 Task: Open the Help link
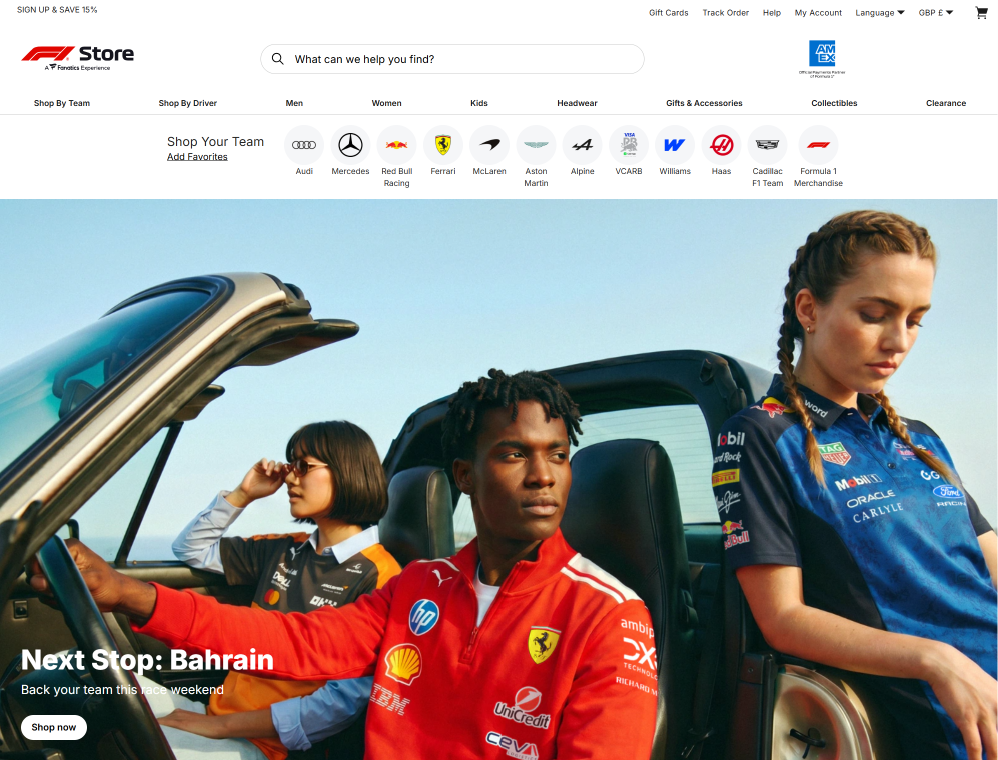(771, 13)
